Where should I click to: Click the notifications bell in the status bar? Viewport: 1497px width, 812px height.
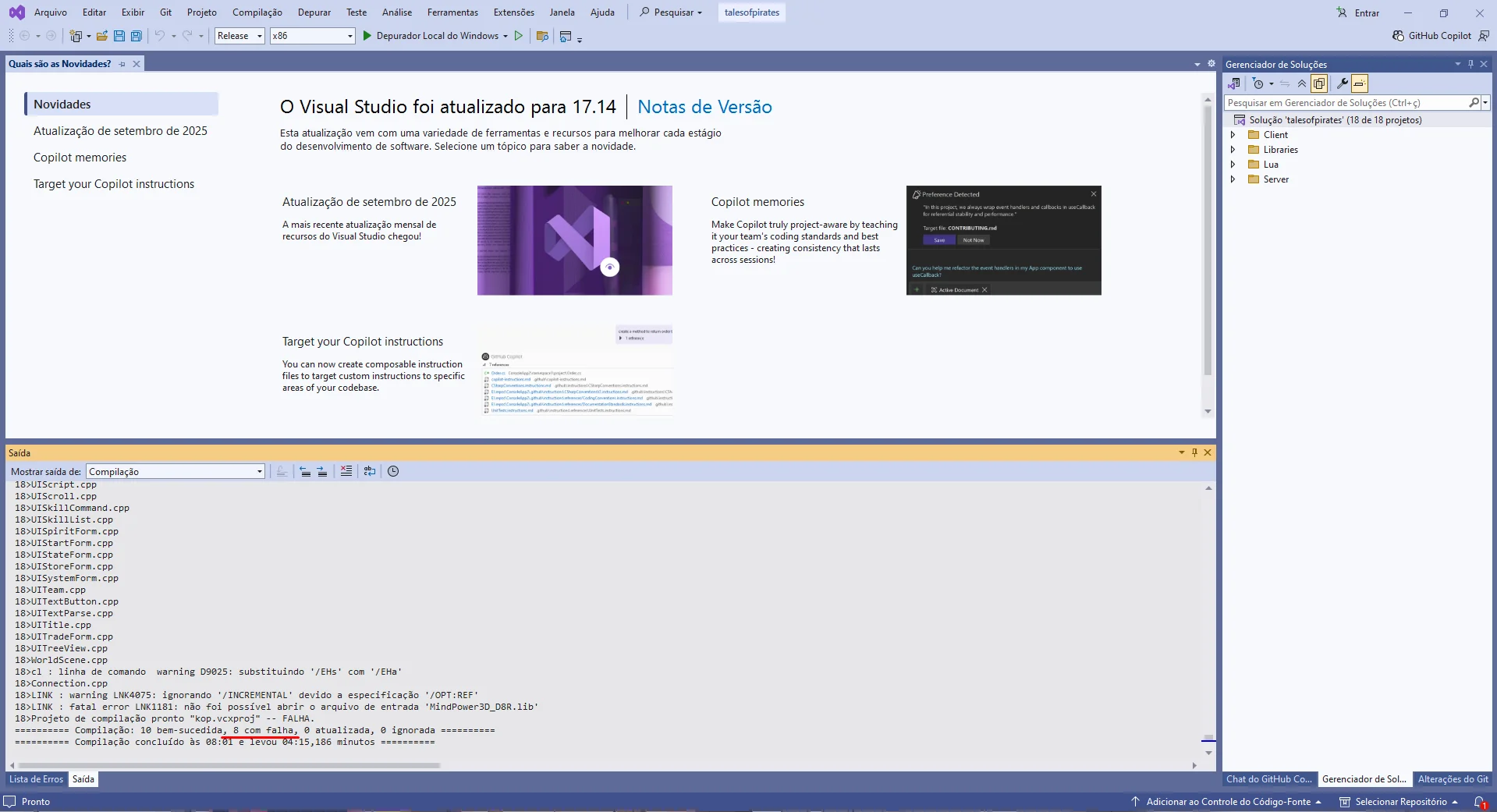(1479, 802)
